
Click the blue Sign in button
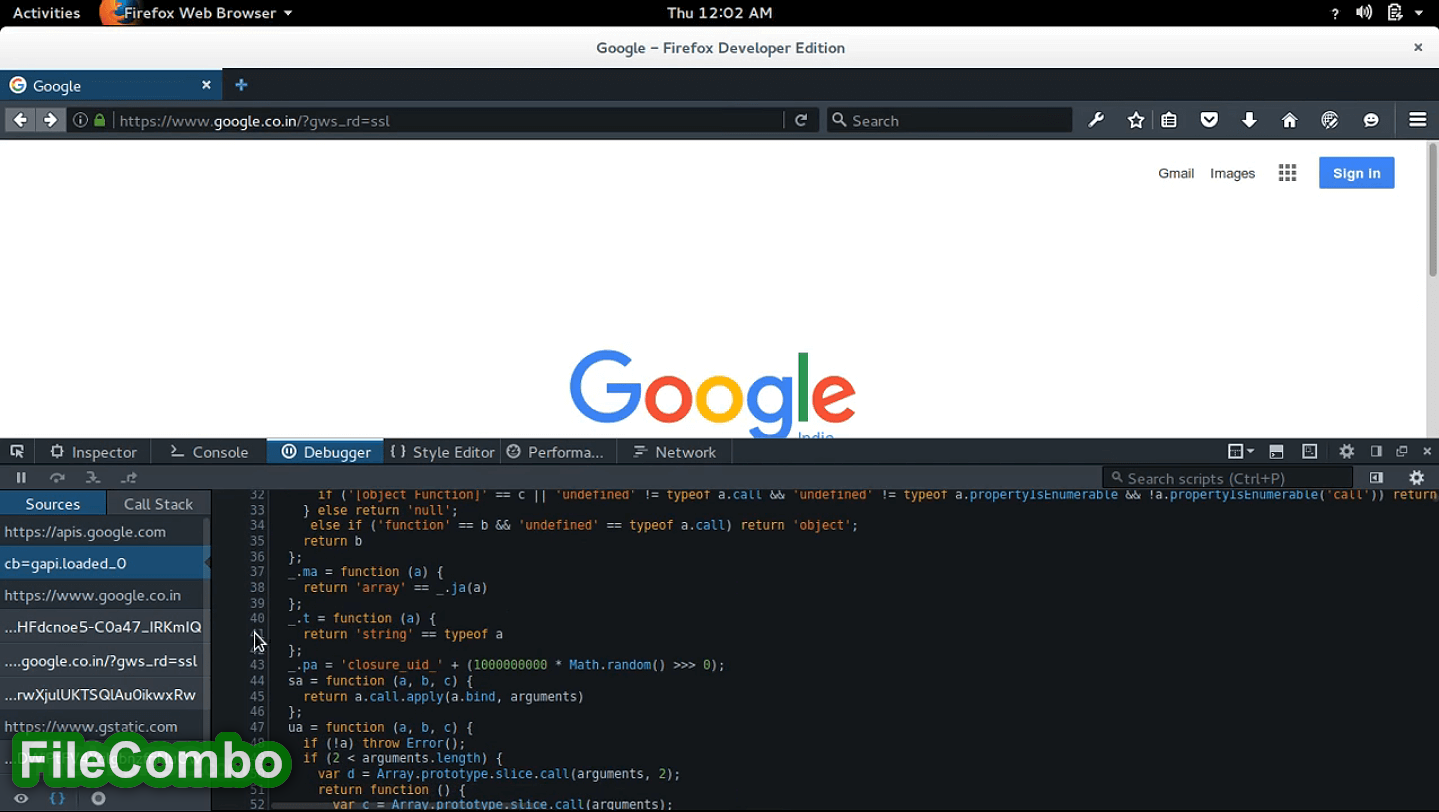click(x=1356, y=173)
